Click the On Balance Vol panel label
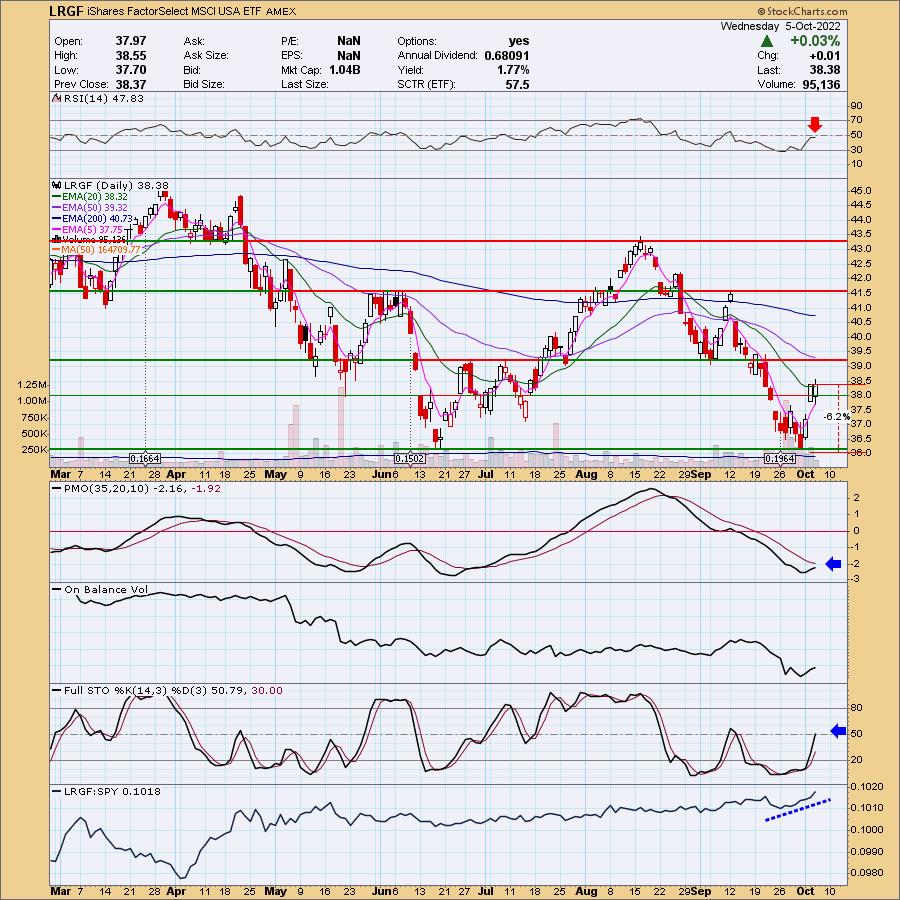The height and width of the screenshot is (900, 900). [106, 589]
